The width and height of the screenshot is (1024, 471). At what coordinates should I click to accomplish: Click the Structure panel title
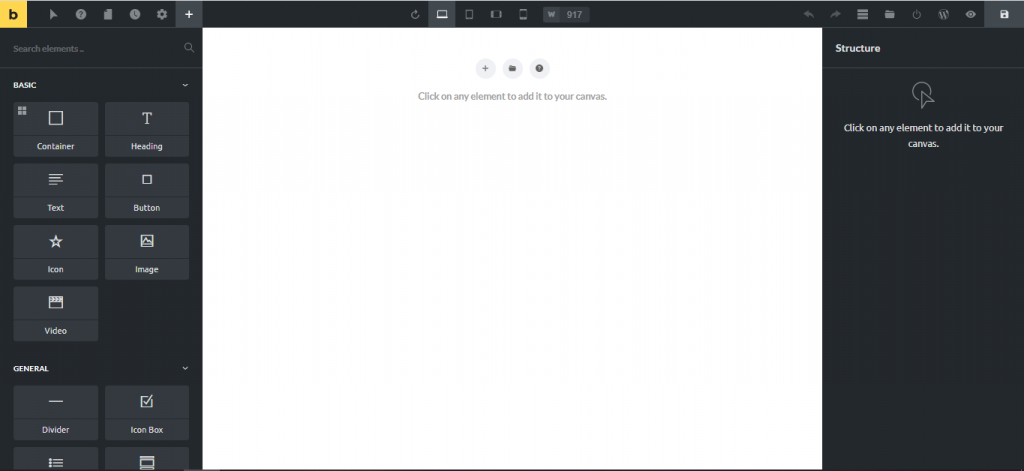pyautogui.click(x=857, y=48)
